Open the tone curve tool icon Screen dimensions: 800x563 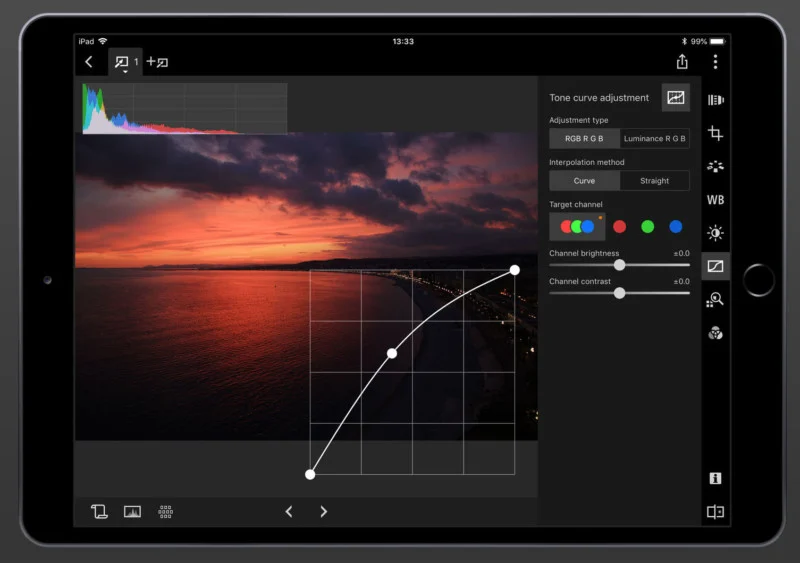(715, 266)
